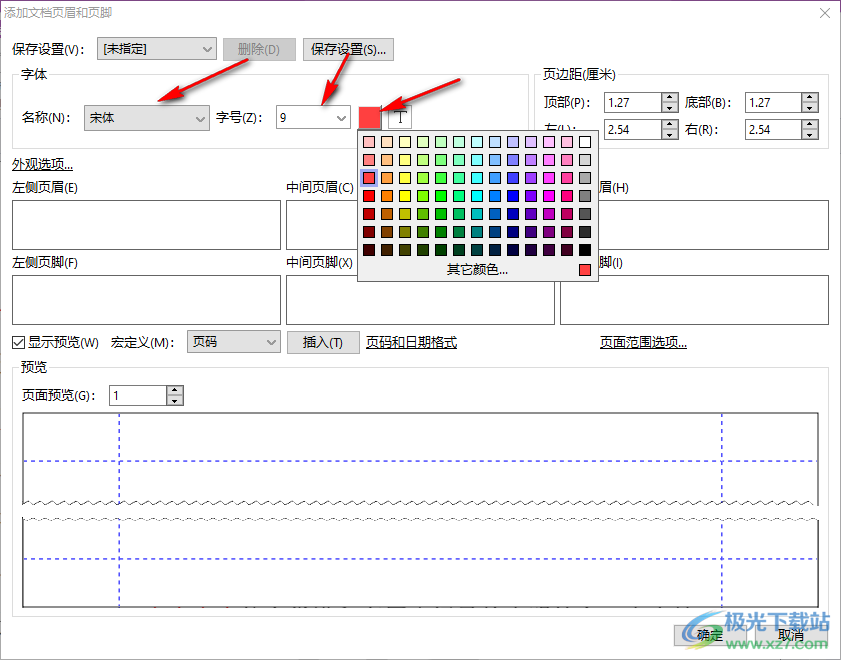The image size is (841, 660).
Task: Cancel with 取消 button
Action: [x=791, y=635]
